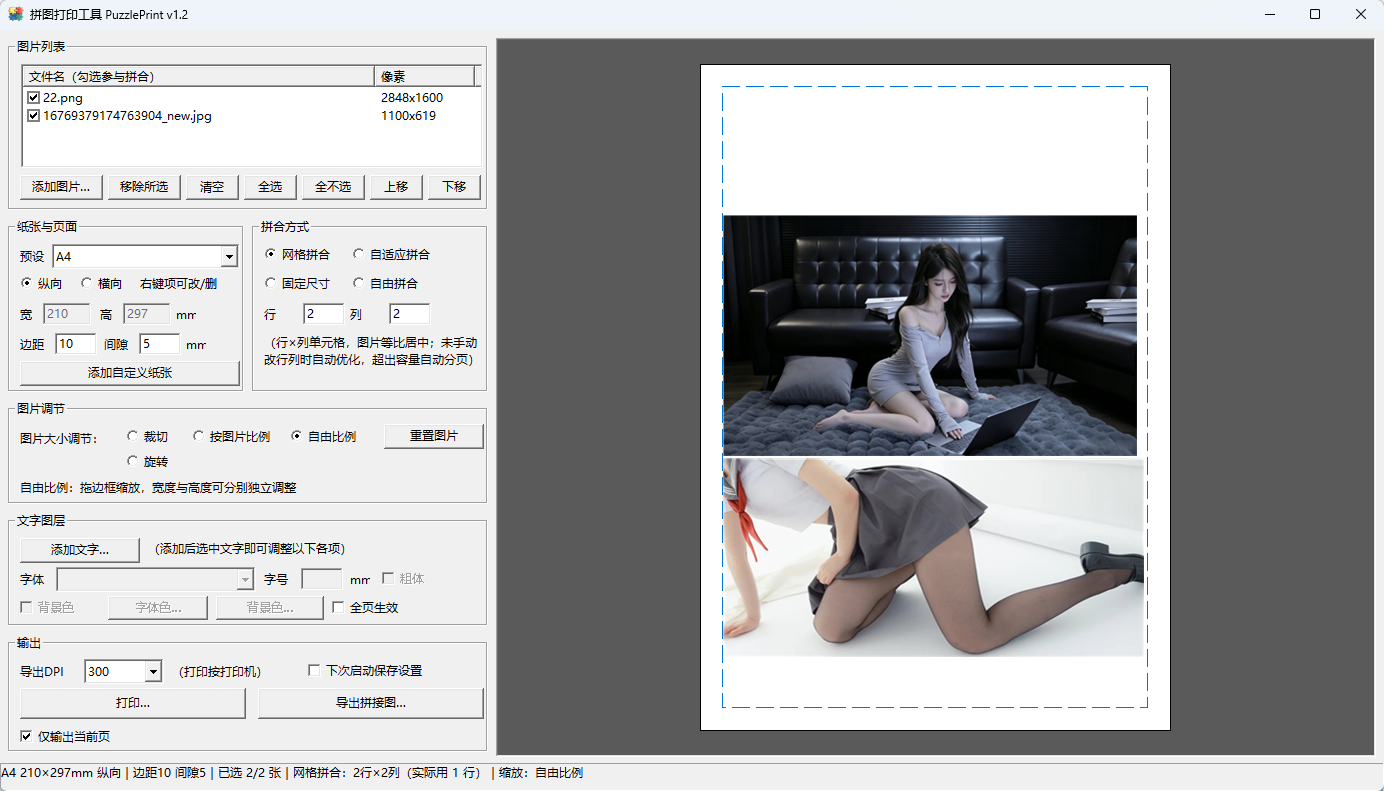The height and width of the screenshot is (791, 1384).
Task: Expand the 导出DPI 300 dropdown
Action: pos(153,672)
